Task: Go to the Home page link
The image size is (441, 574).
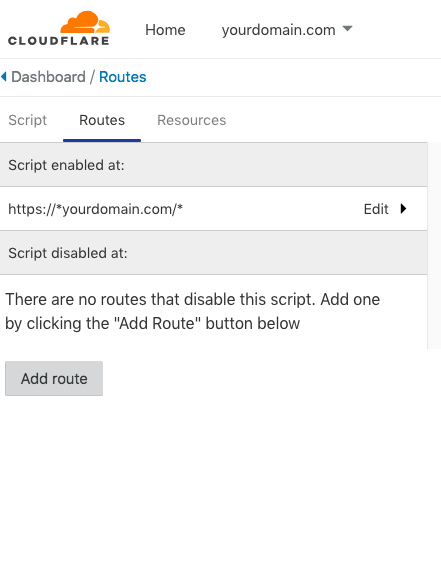Action: [165, 30]
